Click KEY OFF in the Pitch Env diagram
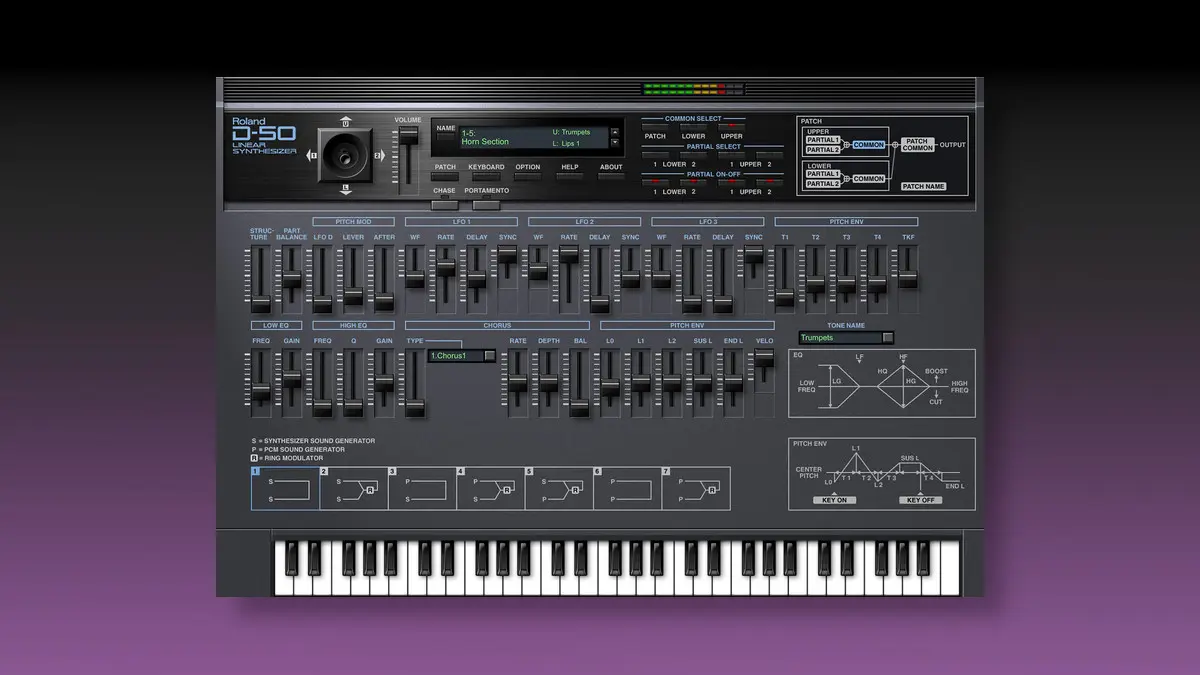Image resolution: width=1200 pixels, height=675 pixels. (920, 499)
